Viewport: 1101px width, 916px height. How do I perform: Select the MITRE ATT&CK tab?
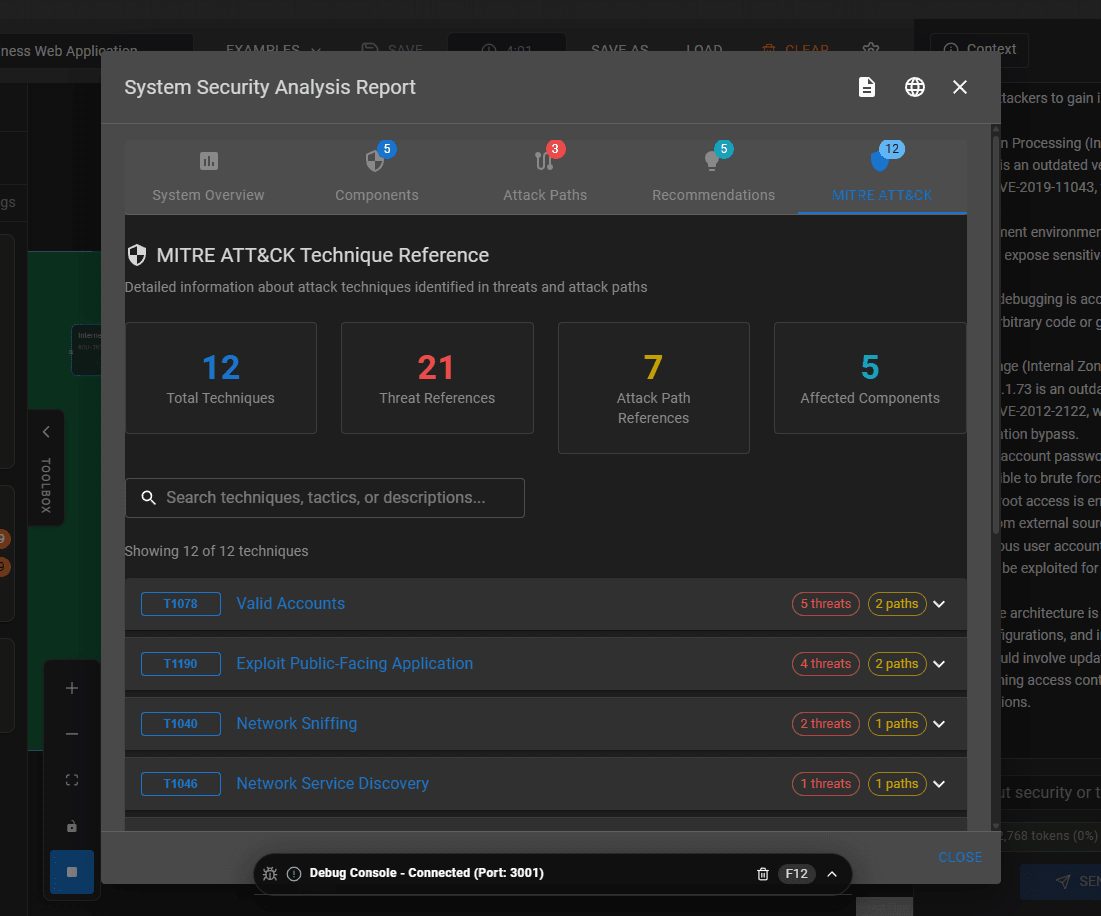(x=882, y=177)
